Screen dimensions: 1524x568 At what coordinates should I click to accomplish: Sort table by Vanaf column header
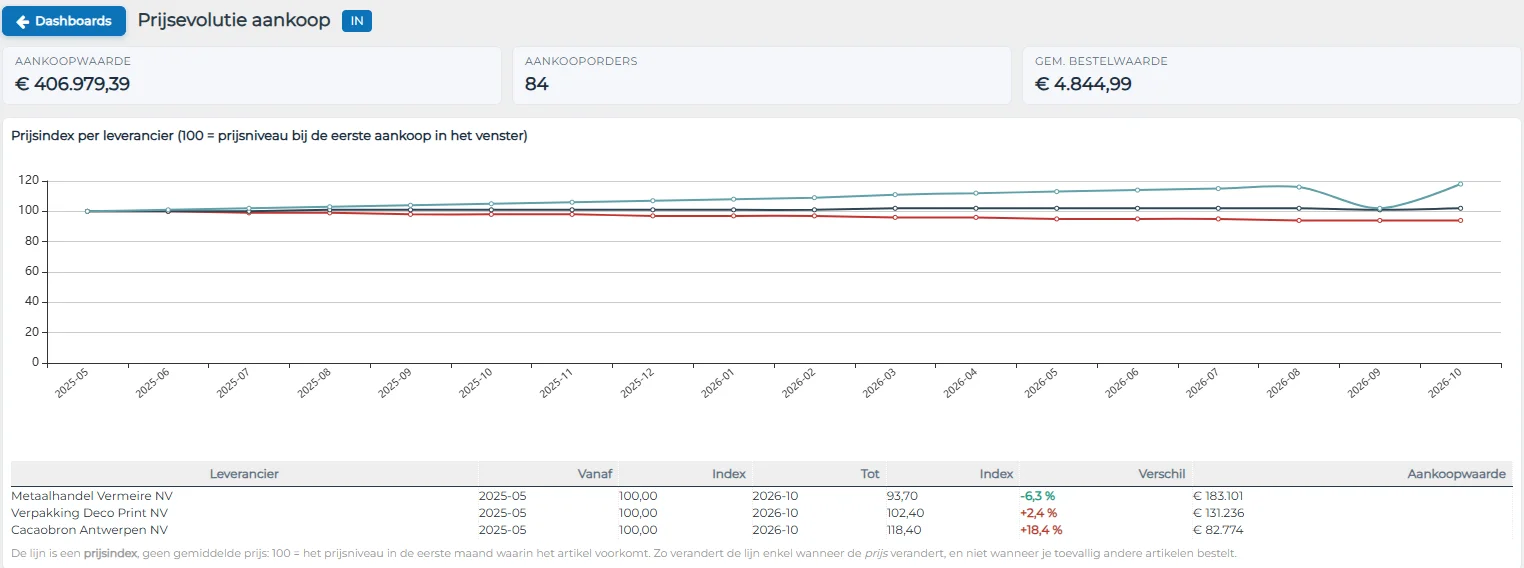click(x=547, y=474)
